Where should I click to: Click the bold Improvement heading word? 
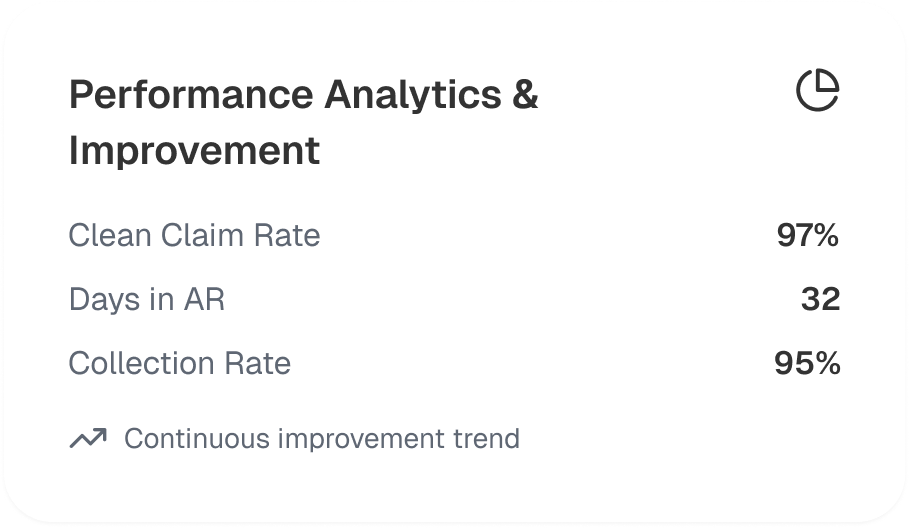(x=194, y=151)
